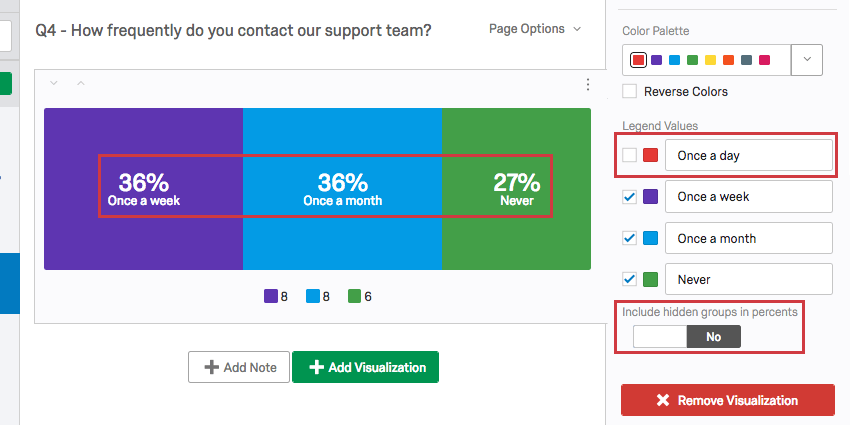Uncheck the Once a week legend checkbox
This screenshot has width=850, height=425.
coord(629,197)
